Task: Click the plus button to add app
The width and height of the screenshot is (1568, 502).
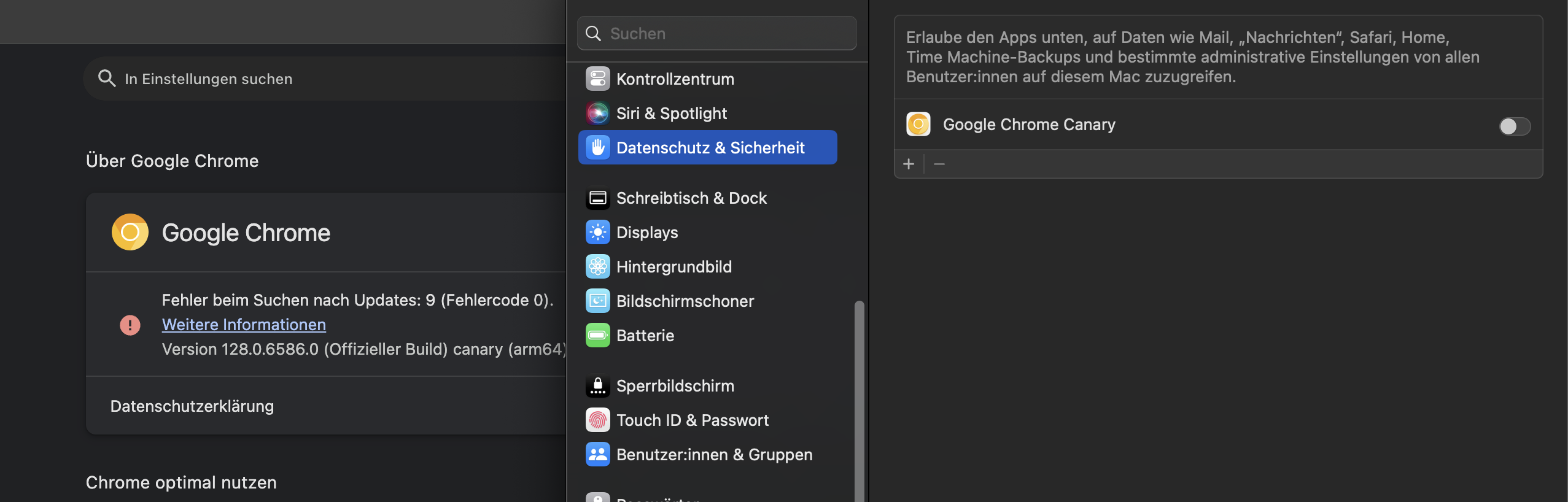Action: 909,164
